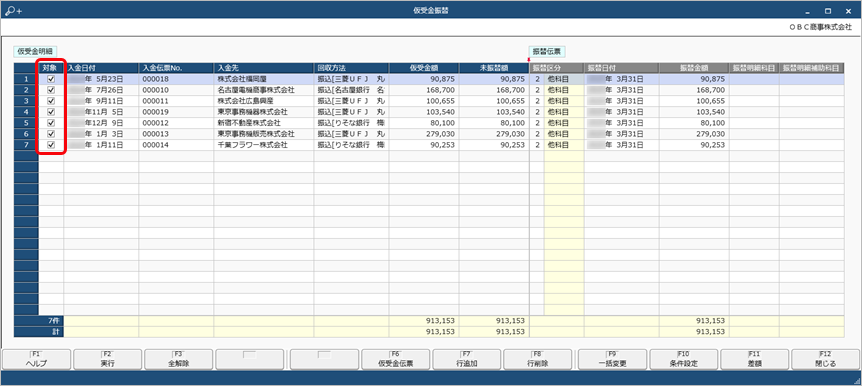Viewport: 862px width, 386px height.
Task: Open F9 一括変更 bulk change
Action: point(612,360)
